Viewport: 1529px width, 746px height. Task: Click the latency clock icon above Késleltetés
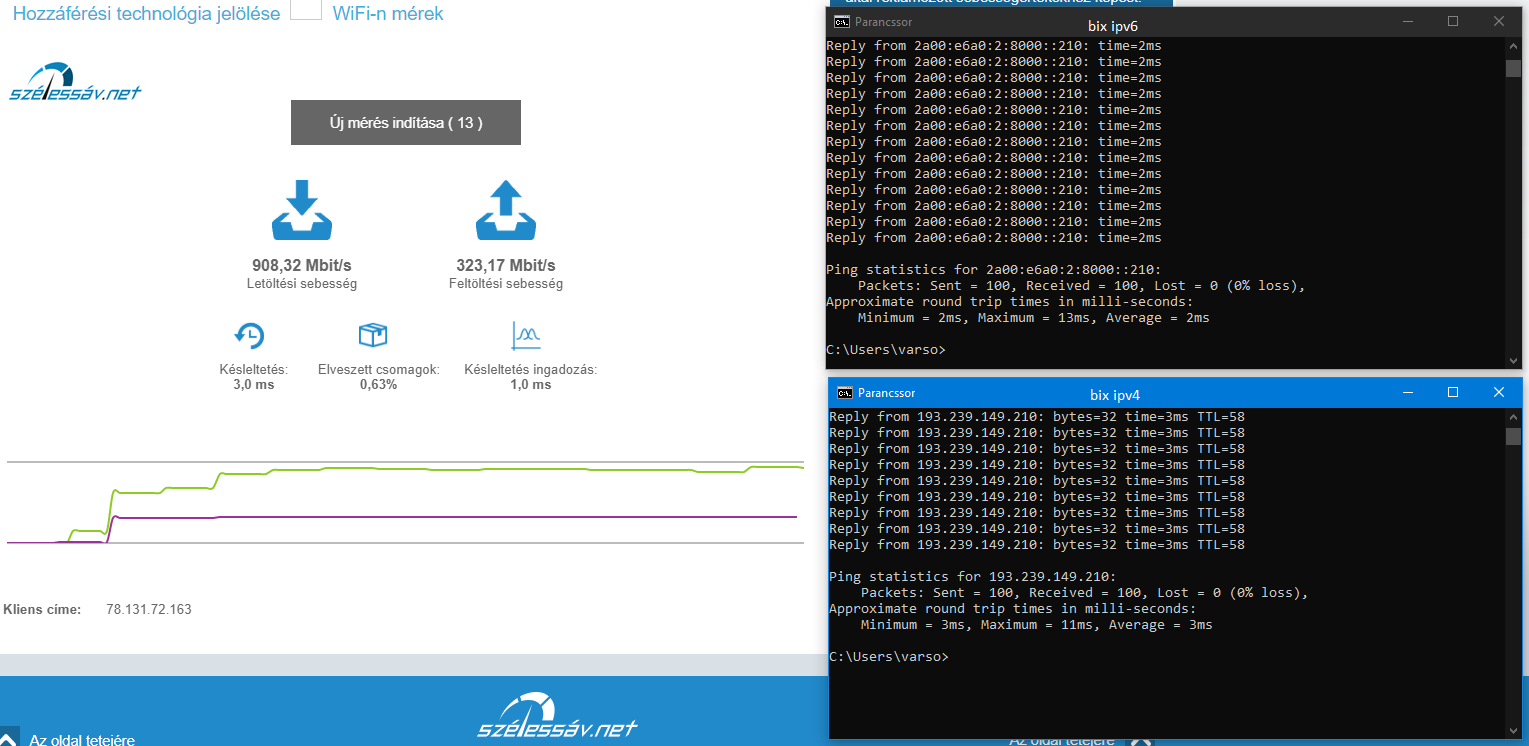[250, 336]
